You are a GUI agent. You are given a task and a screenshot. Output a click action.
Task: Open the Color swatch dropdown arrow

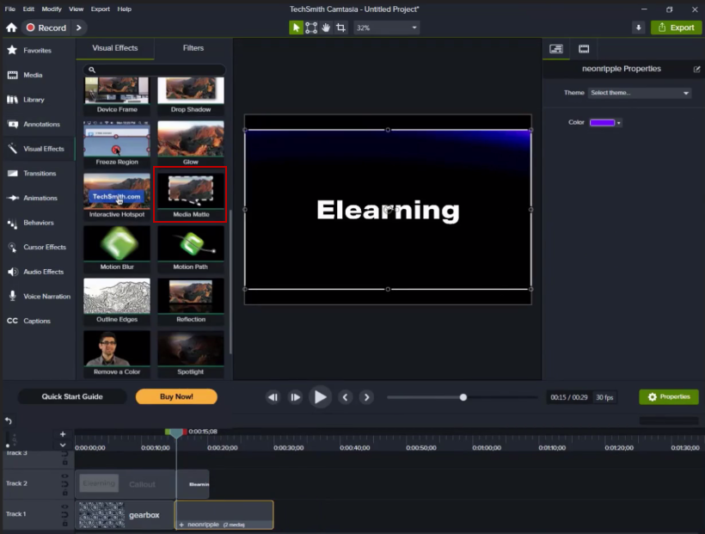[619, 123]
